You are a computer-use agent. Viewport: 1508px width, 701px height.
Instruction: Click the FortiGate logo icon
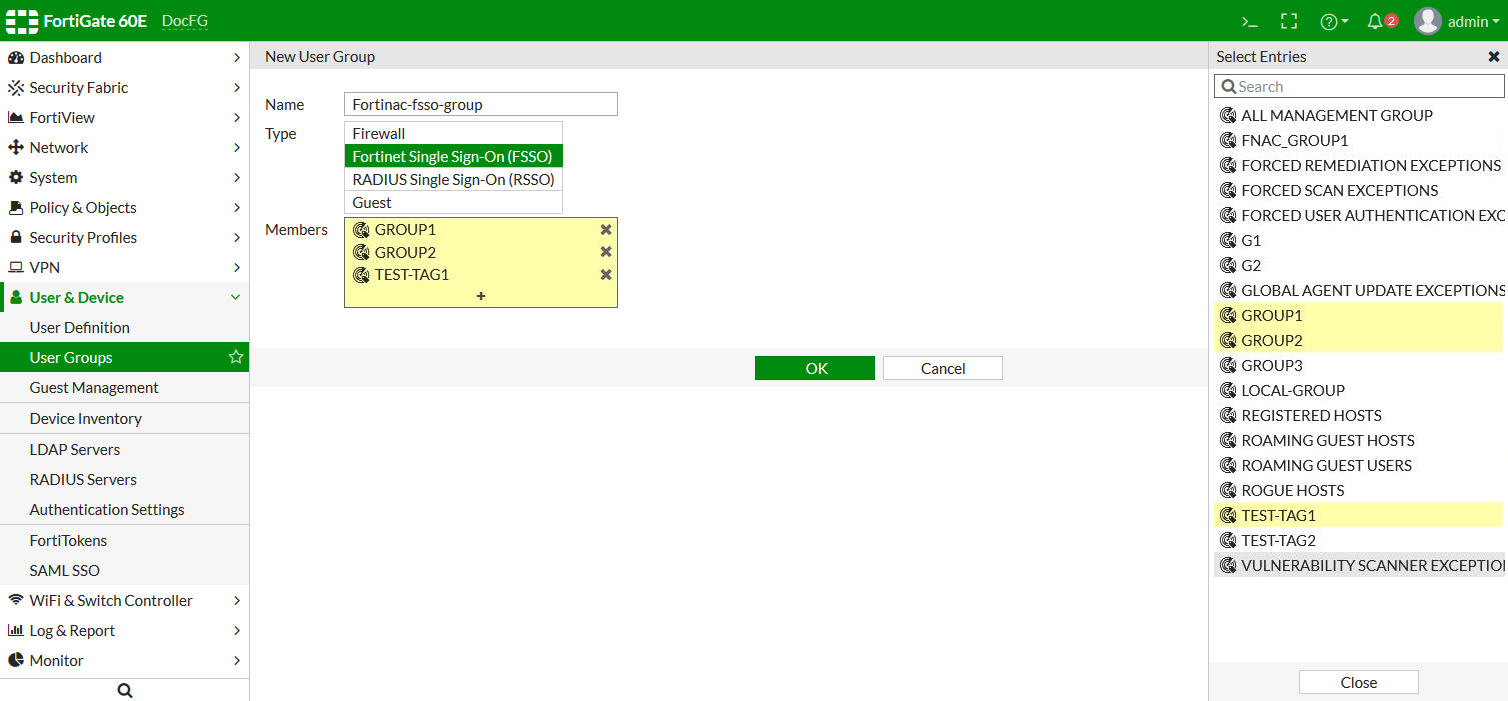[21, 21]
